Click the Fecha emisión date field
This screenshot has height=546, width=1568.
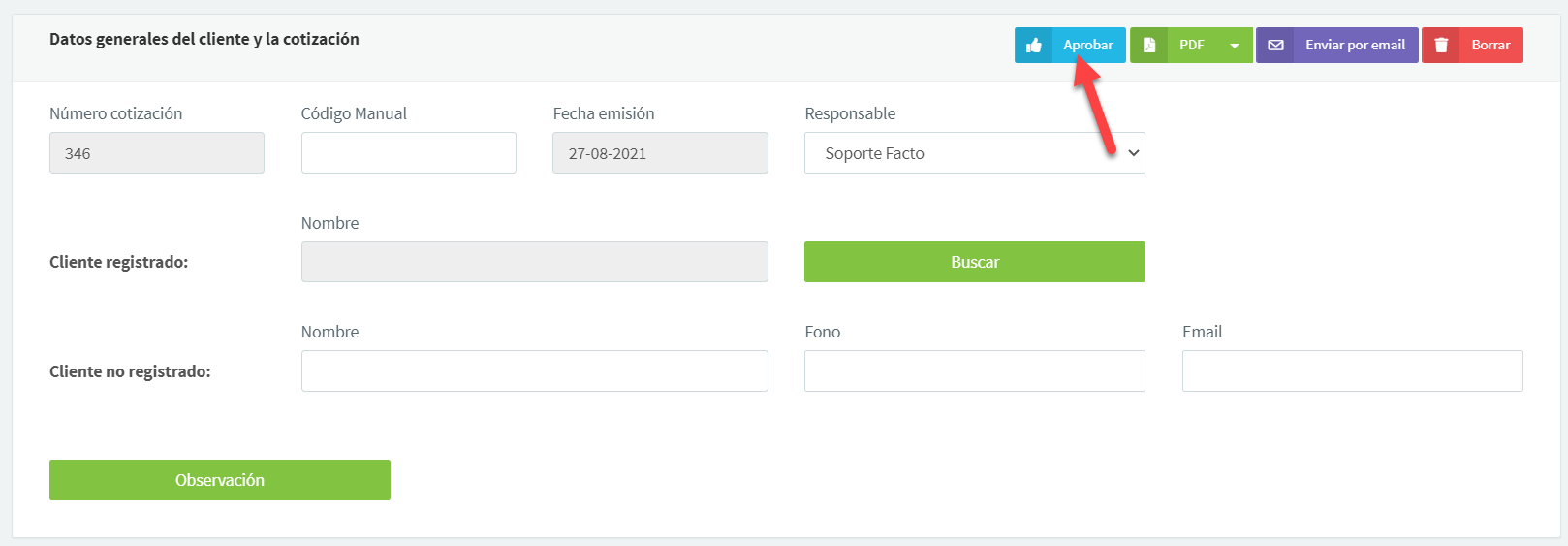pyautogui.click(x=660, y=153)
